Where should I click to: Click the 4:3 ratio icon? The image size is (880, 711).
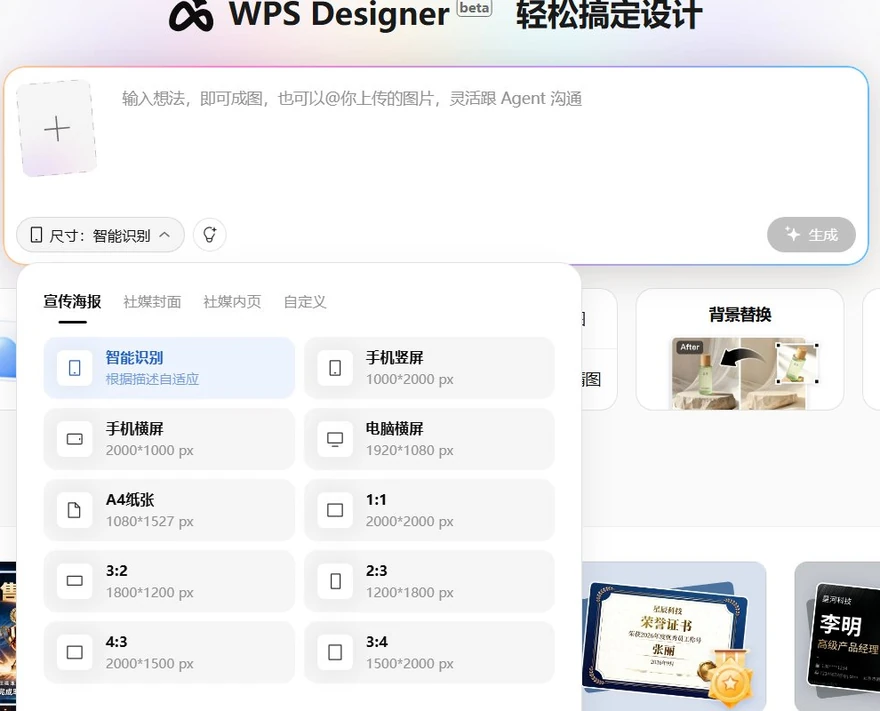[x=75, y=652]
